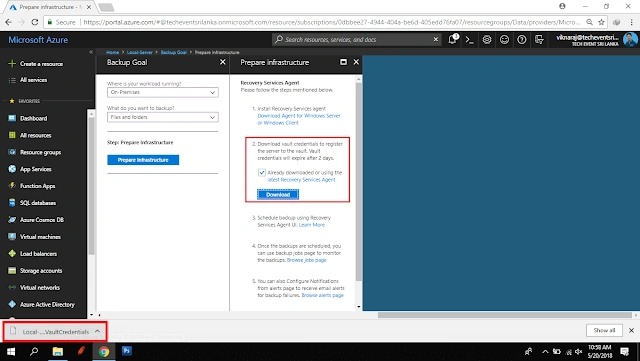Toggle Already downloaded checkbox

(262, 173)
